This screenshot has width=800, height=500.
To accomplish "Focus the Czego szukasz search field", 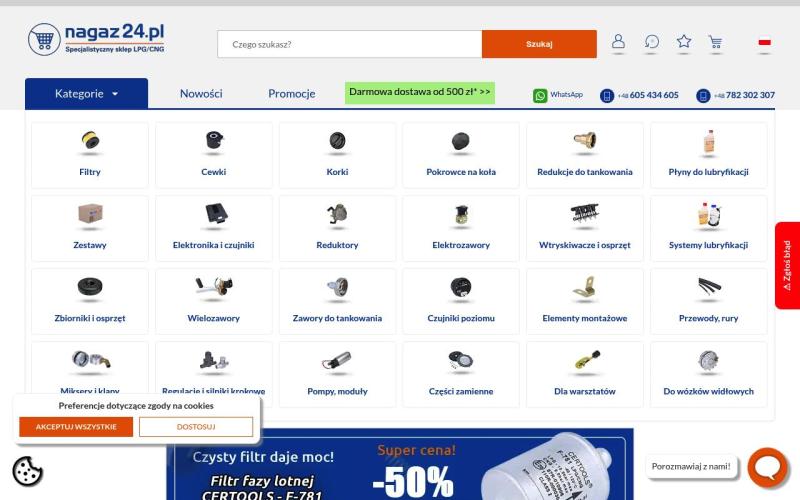I will (349, 44).
